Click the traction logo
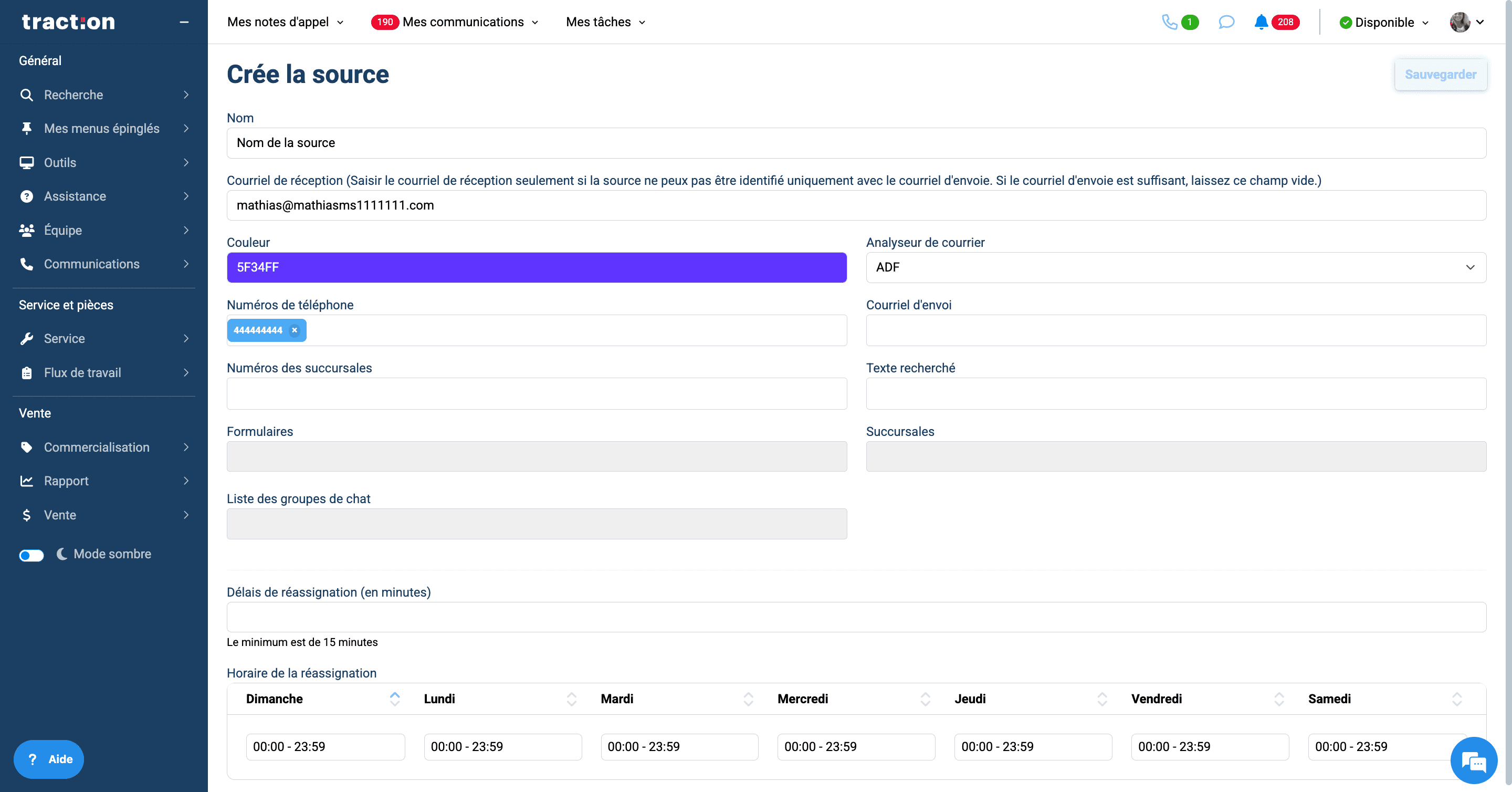1512x792 pixels. pos(69,22)
